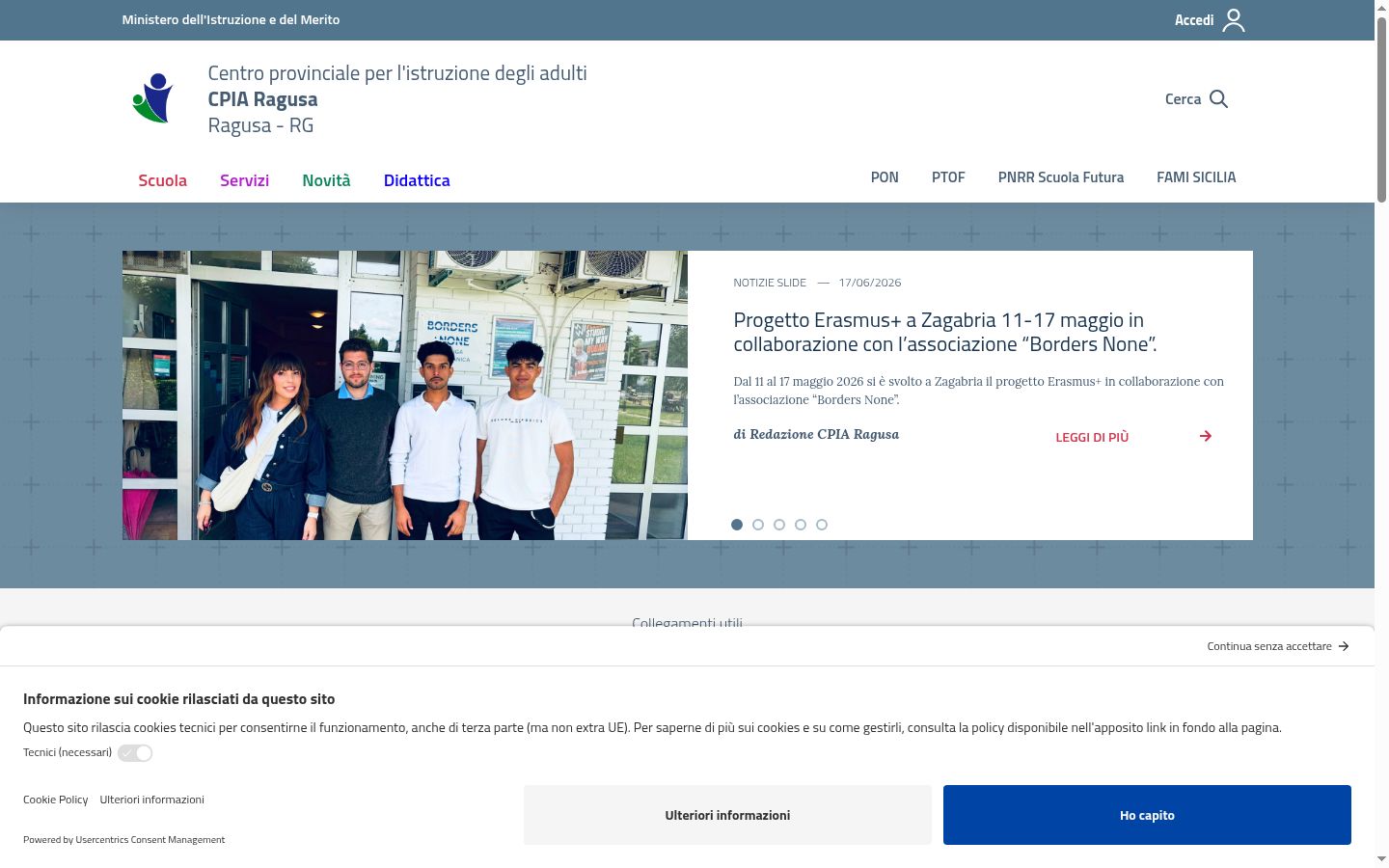The height and width of the screenshot is (868, 1389).
Task: Click the Accedi login link
Action: [1194, 20]
